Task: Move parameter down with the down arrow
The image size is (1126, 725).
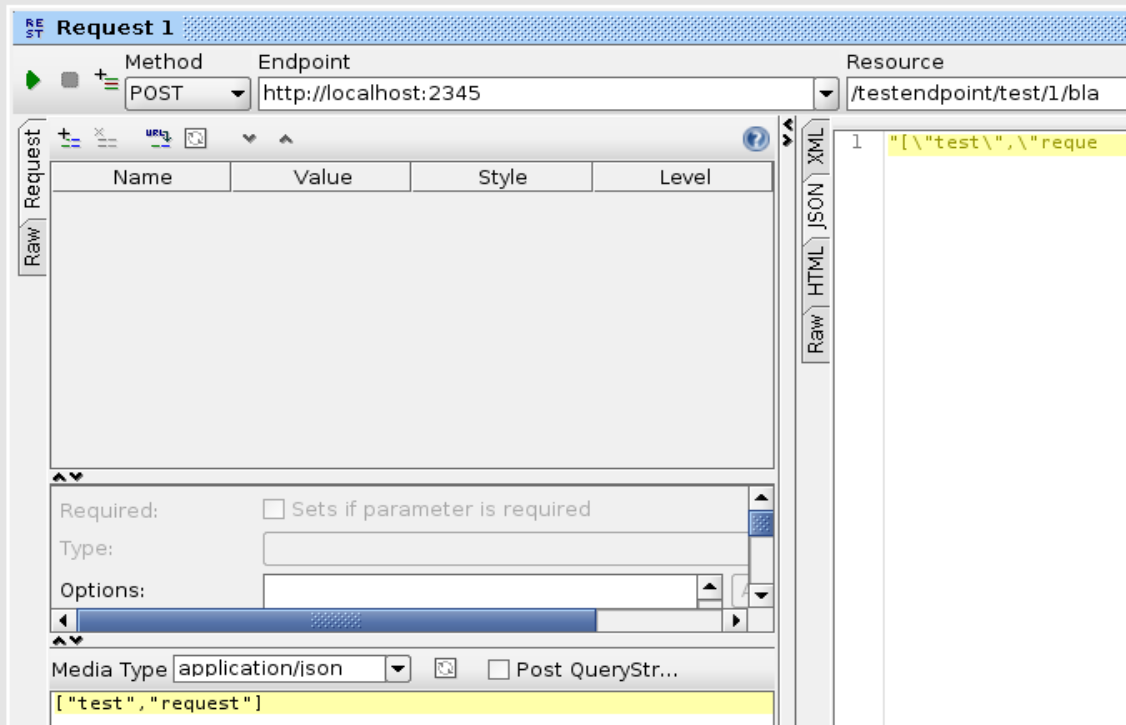Action: click(253, 139)
